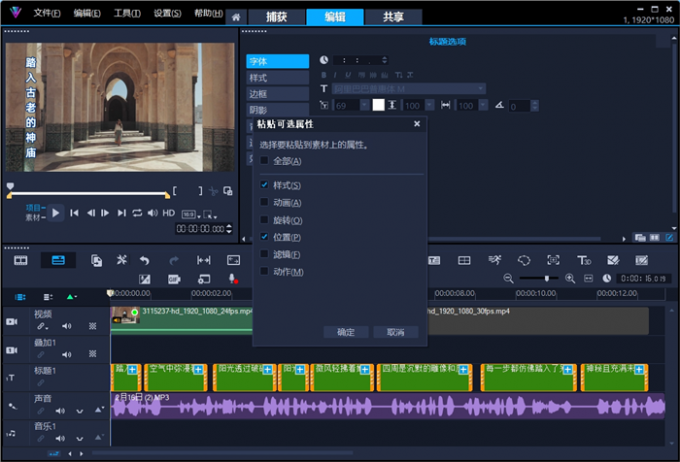Open the font color swatch
The width and height of the screenshot is (680, 462).
click(378, 105)
